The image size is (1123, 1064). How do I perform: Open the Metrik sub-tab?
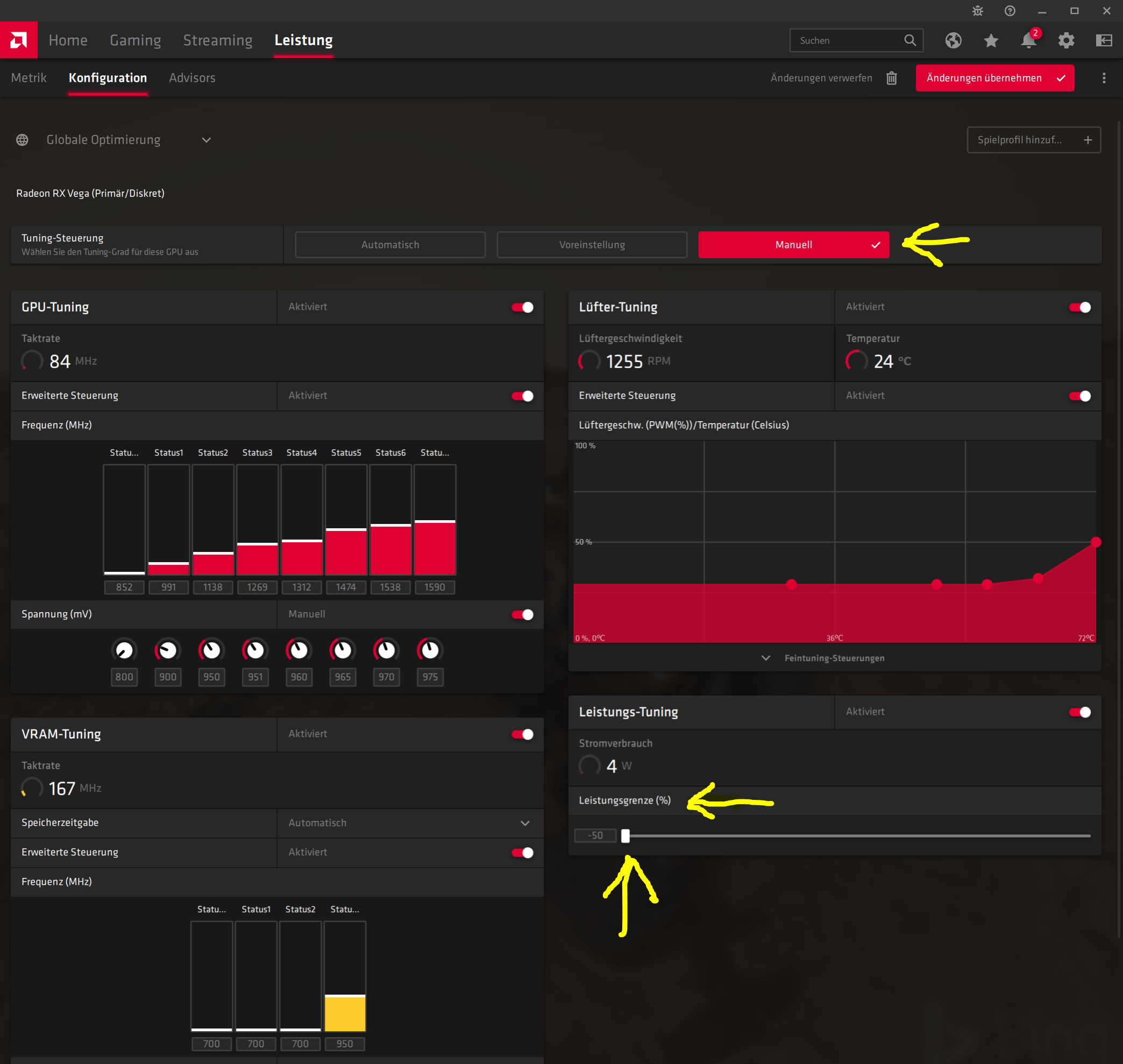point(29,79)
